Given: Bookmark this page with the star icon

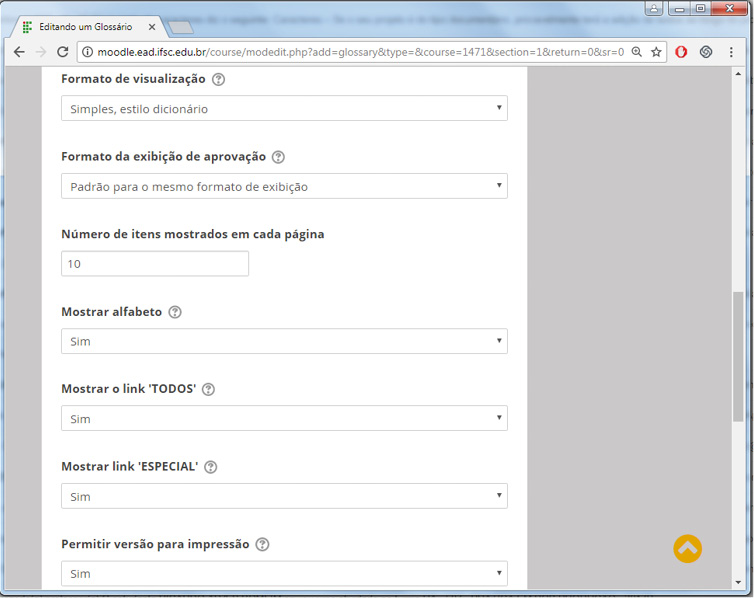Looking at the screenshot, I should (x=656, y=52).
